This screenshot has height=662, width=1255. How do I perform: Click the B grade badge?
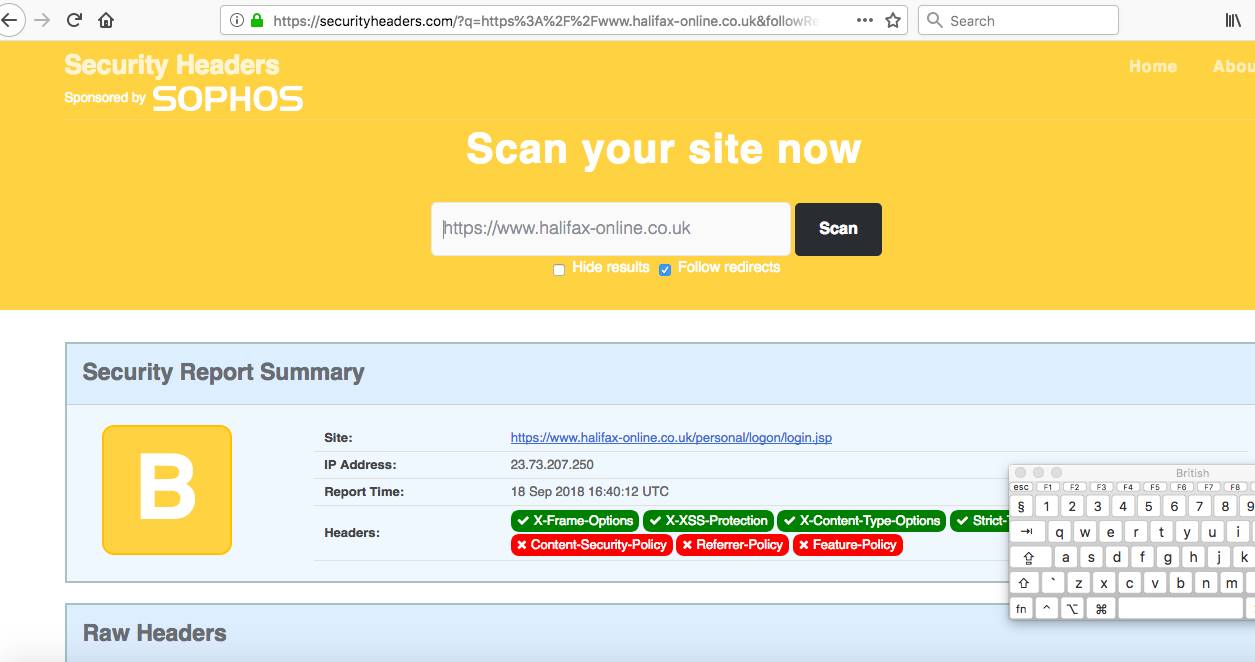coord(167,490)
